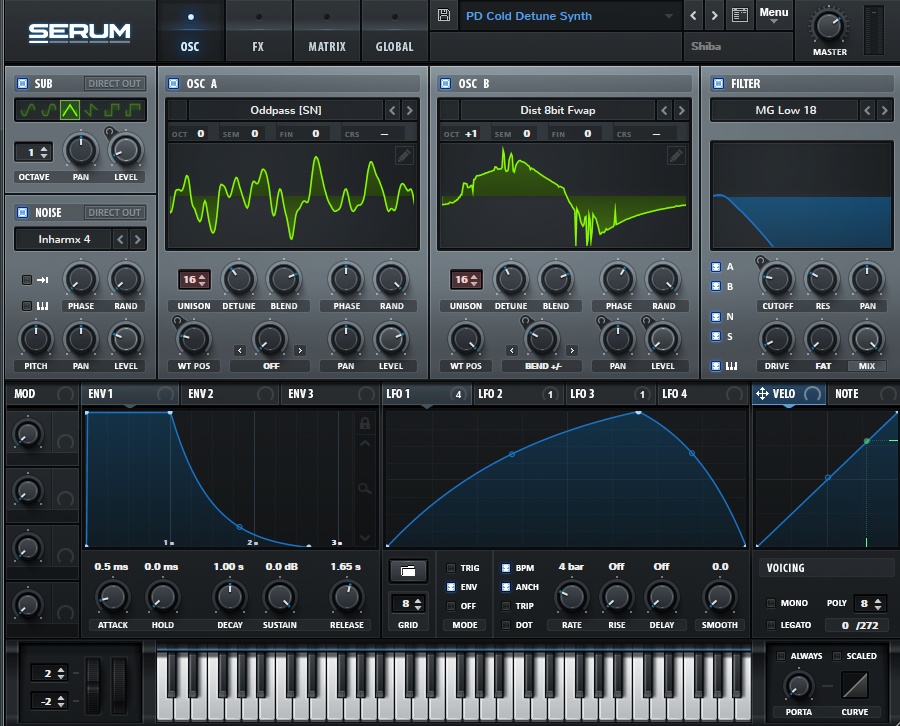Toggle filter routing for oscillator A
This screenshot has height=726, width=900.
click(716, 267)
